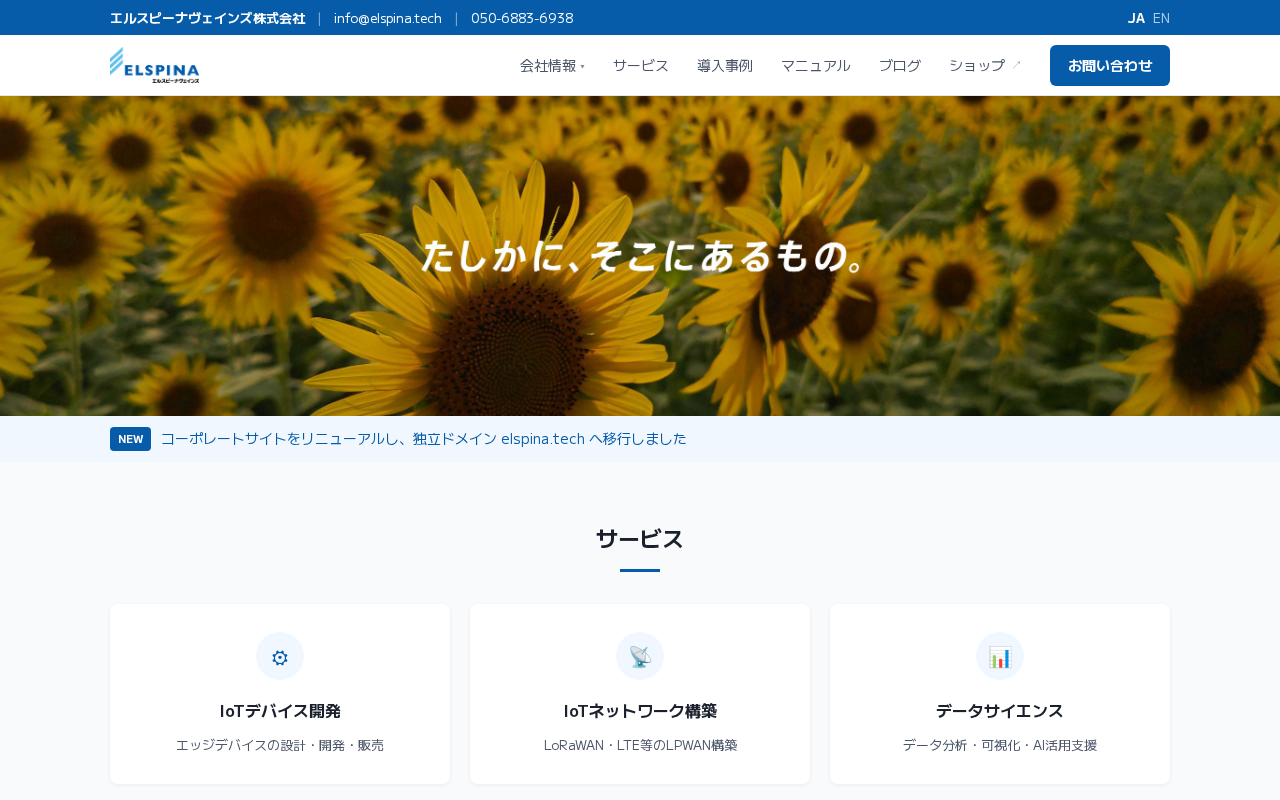1280x800 pixels.
Task: Switch language to JA
Action: [1136, 18]
